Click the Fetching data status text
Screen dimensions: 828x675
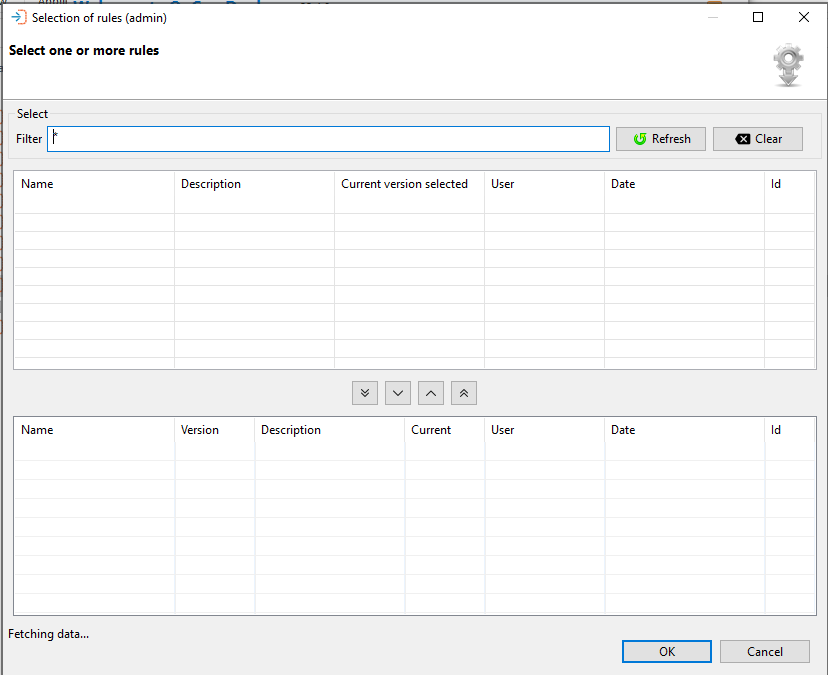tap(49, 634)
